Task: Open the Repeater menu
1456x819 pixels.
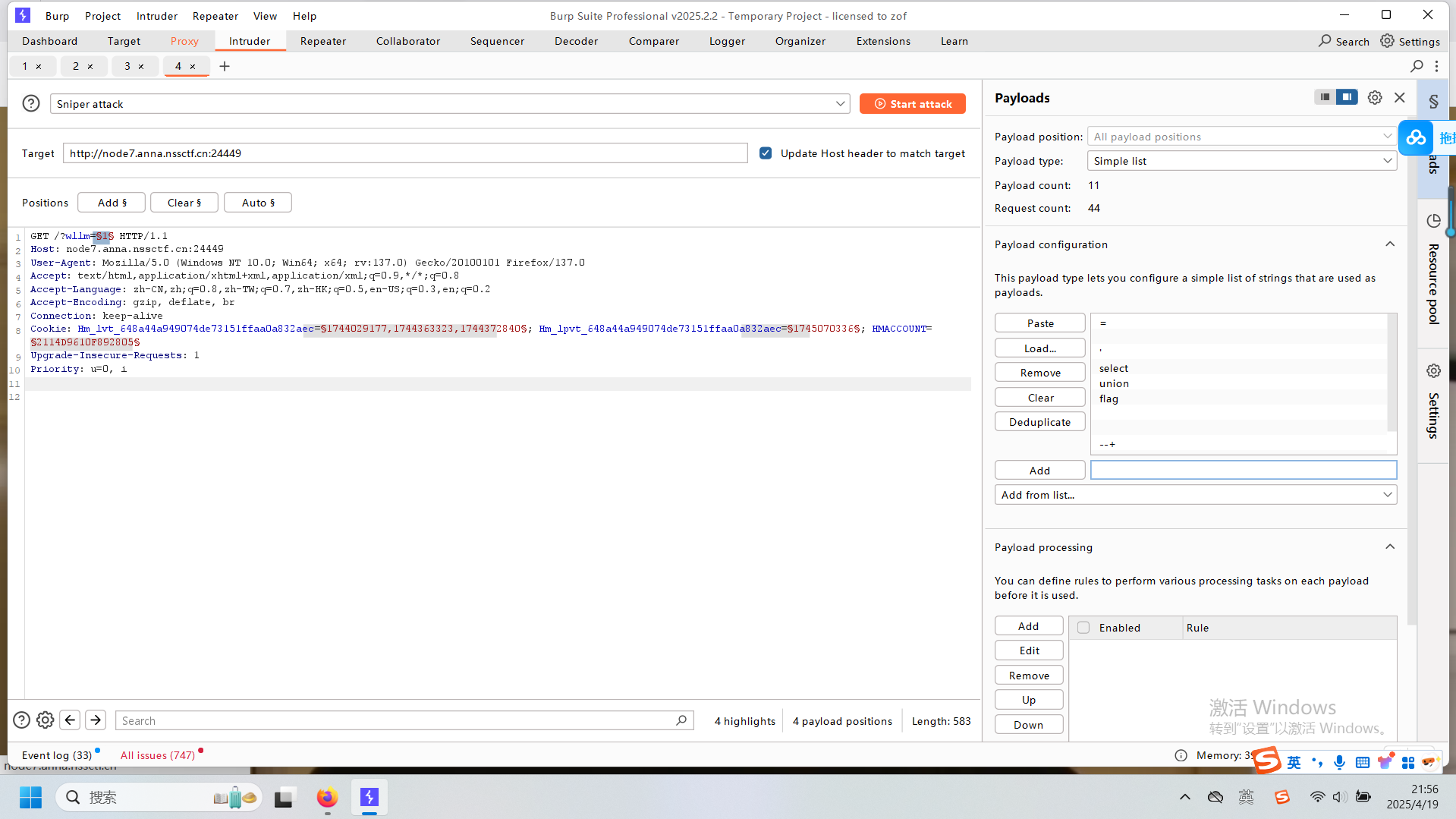Action: (x=215, y=15)
